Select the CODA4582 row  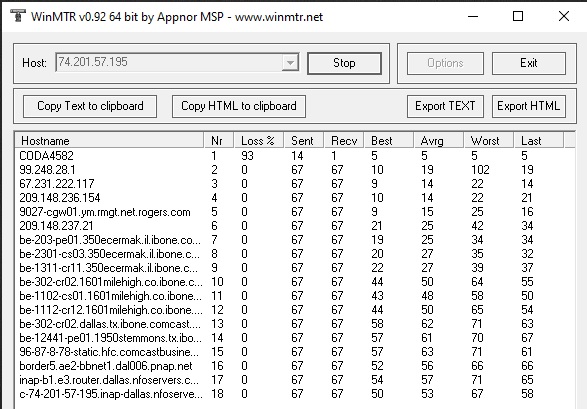click(x=295, y=156)
